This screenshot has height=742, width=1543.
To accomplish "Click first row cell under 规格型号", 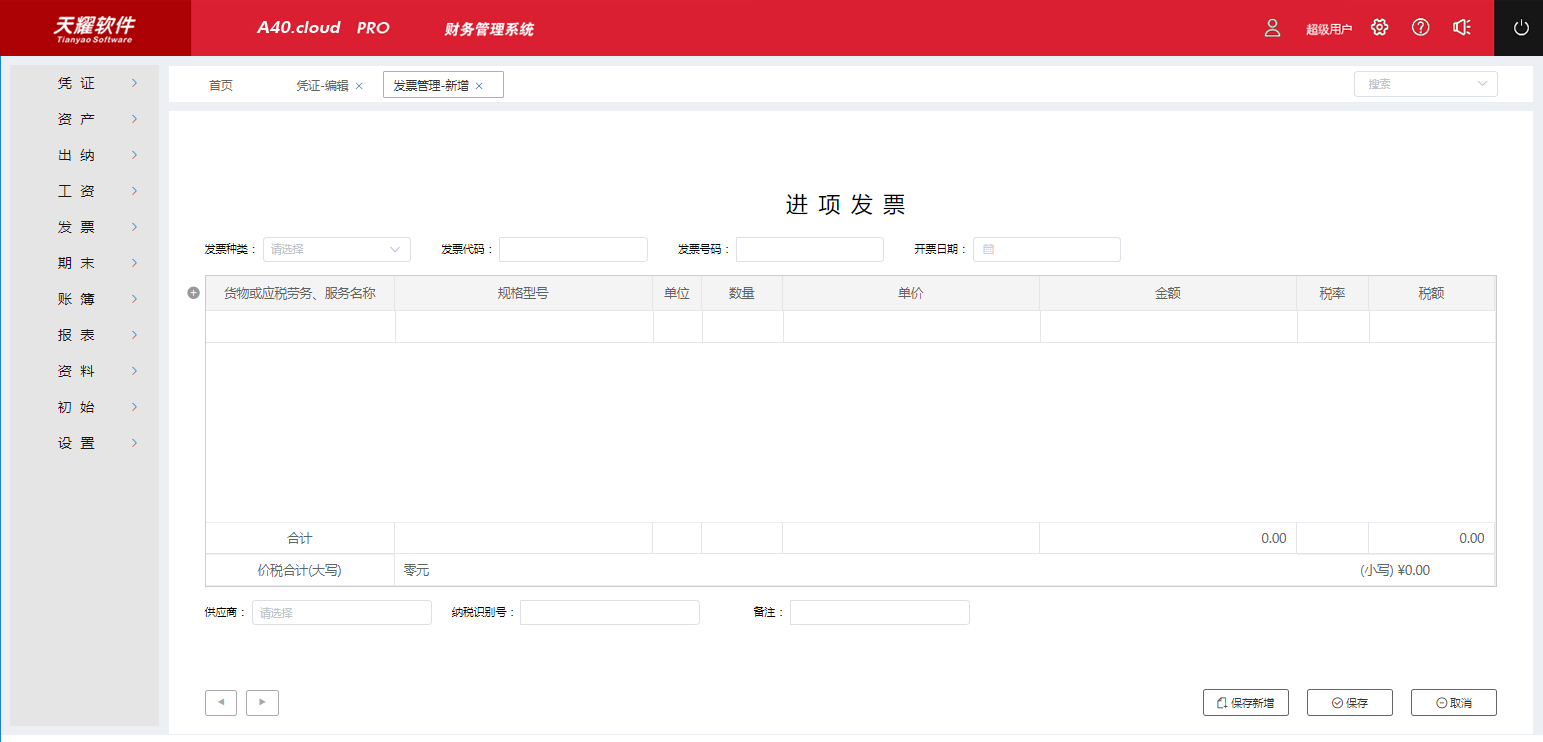I will coord(524,327).
